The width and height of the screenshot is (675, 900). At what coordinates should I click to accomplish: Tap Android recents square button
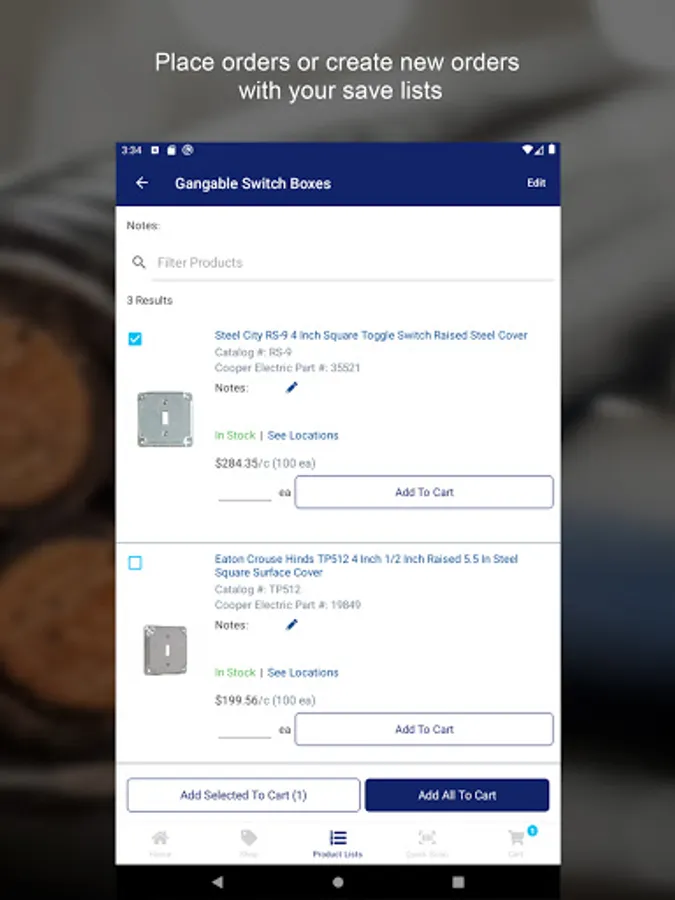[x=458, y=882]
